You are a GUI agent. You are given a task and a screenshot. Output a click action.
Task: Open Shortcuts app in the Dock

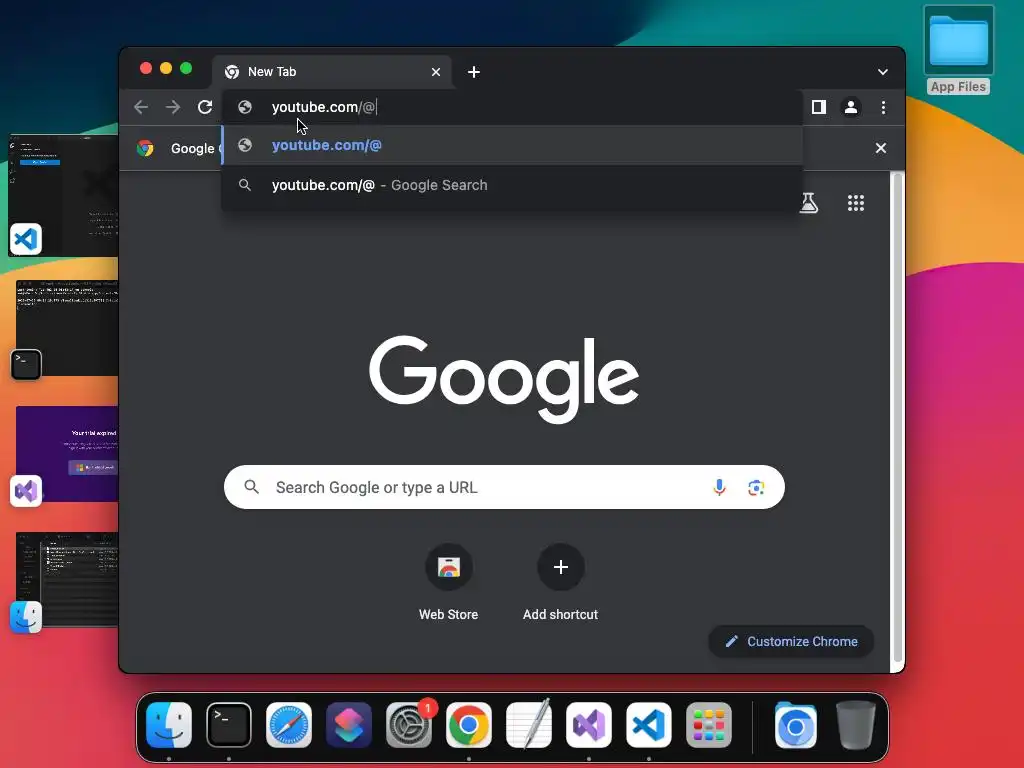349,725
